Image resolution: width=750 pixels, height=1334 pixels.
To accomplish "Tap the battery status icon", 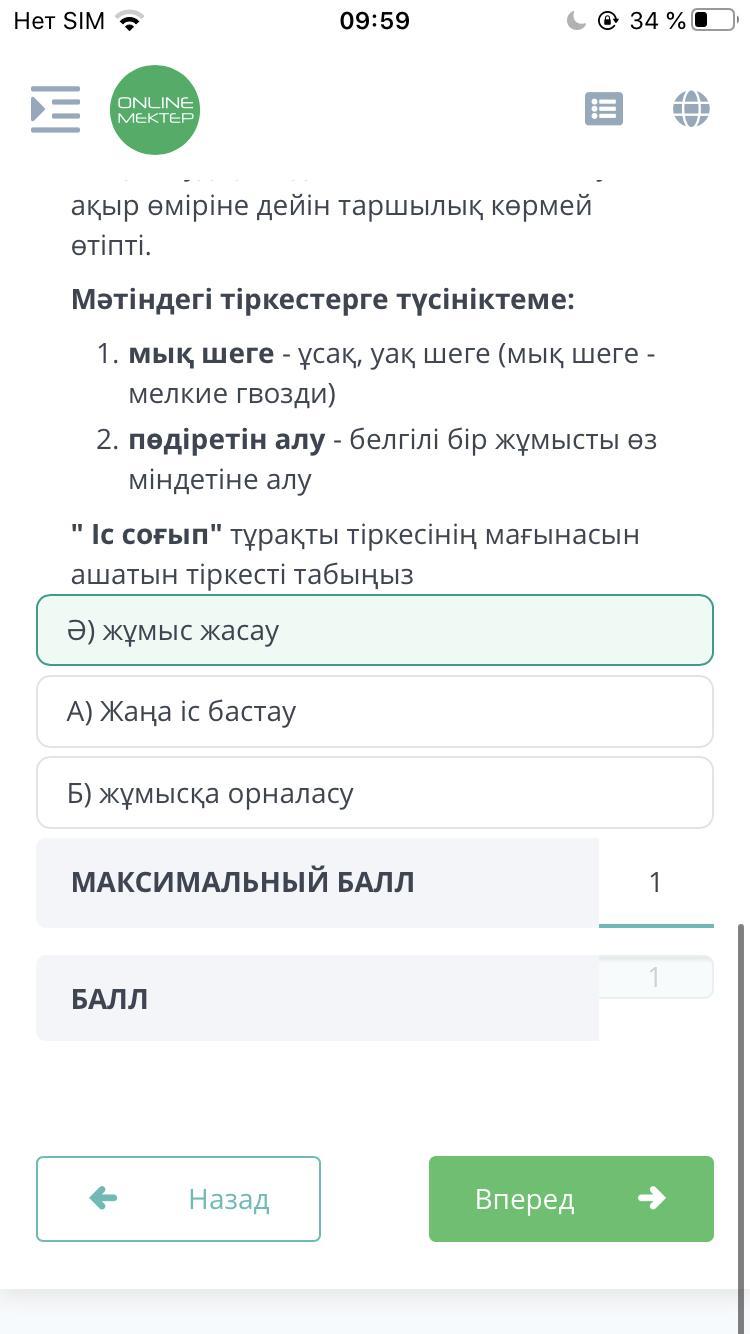I will click(713, 21).
